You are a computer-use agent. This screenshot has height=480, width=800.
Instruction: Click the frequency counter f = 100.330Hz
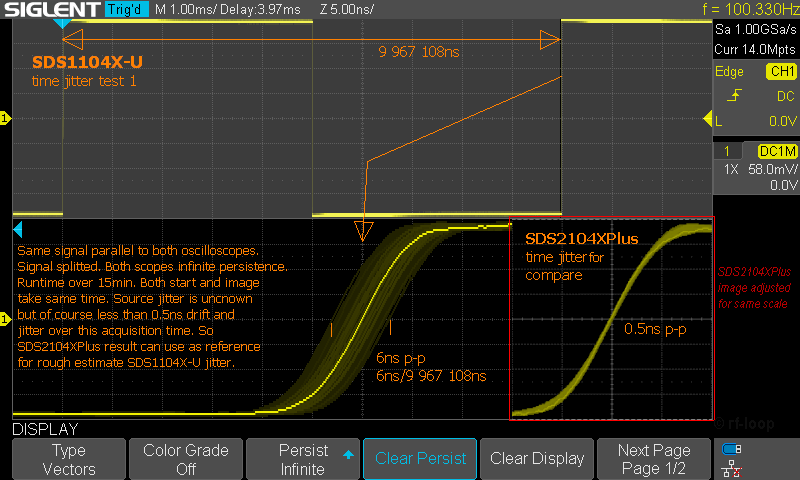tap(751, 9)
